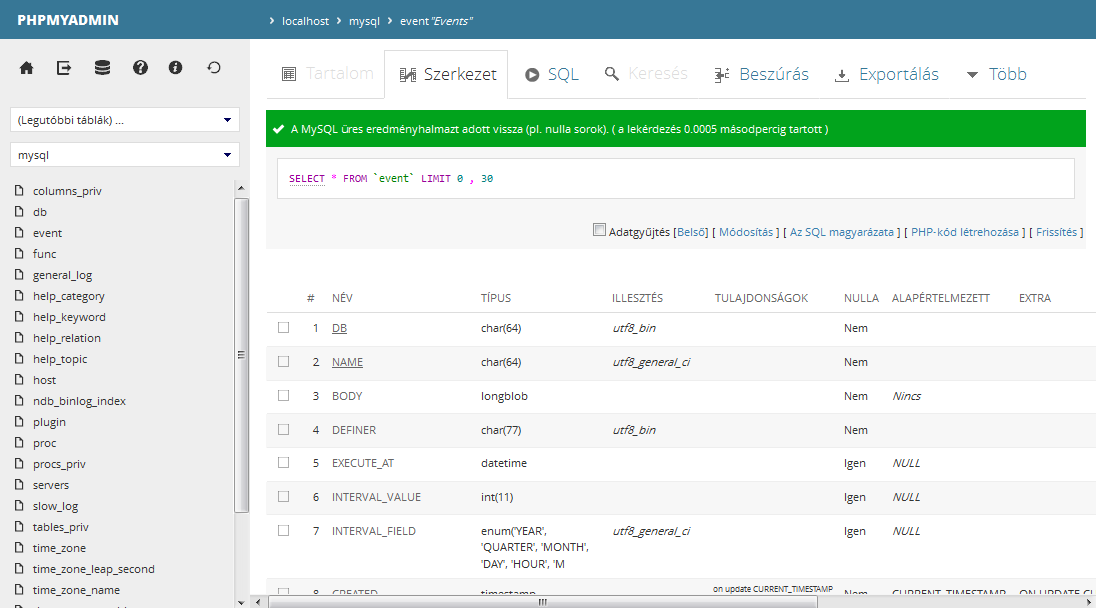The image size is (1096, 608).
Task: Open the Beszúrás tab
Action: 761,74
